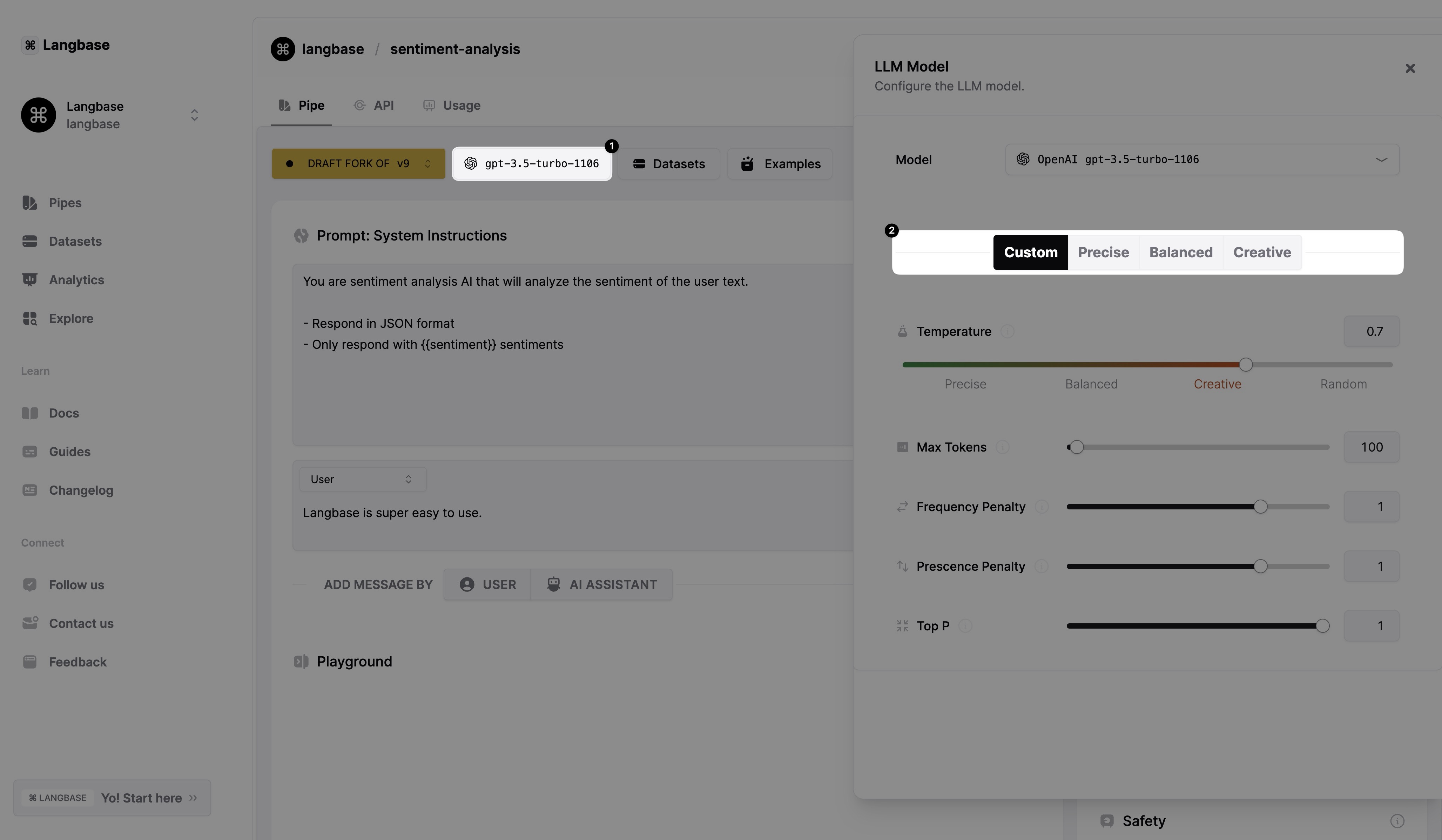Expand the DRAFT FORK OF v9 version selector
Screen dimensions: 1442x840
[x=358, y=164]
